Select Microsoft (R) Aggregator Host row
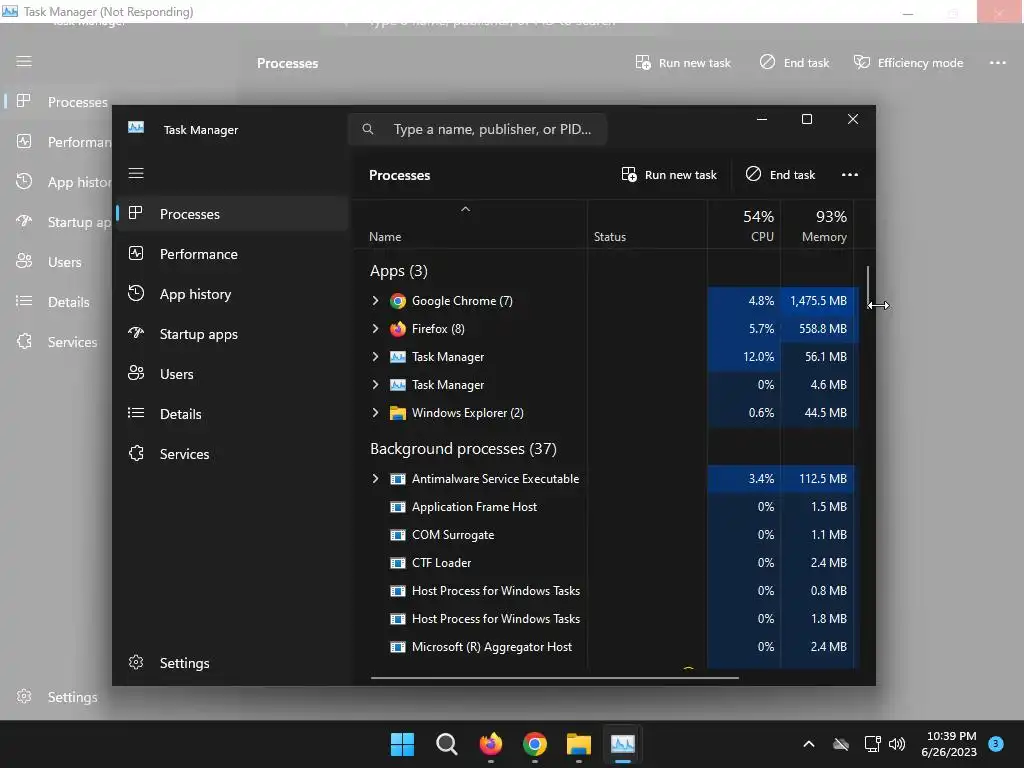Screen dimensions: 1024x768 (605, 647)
